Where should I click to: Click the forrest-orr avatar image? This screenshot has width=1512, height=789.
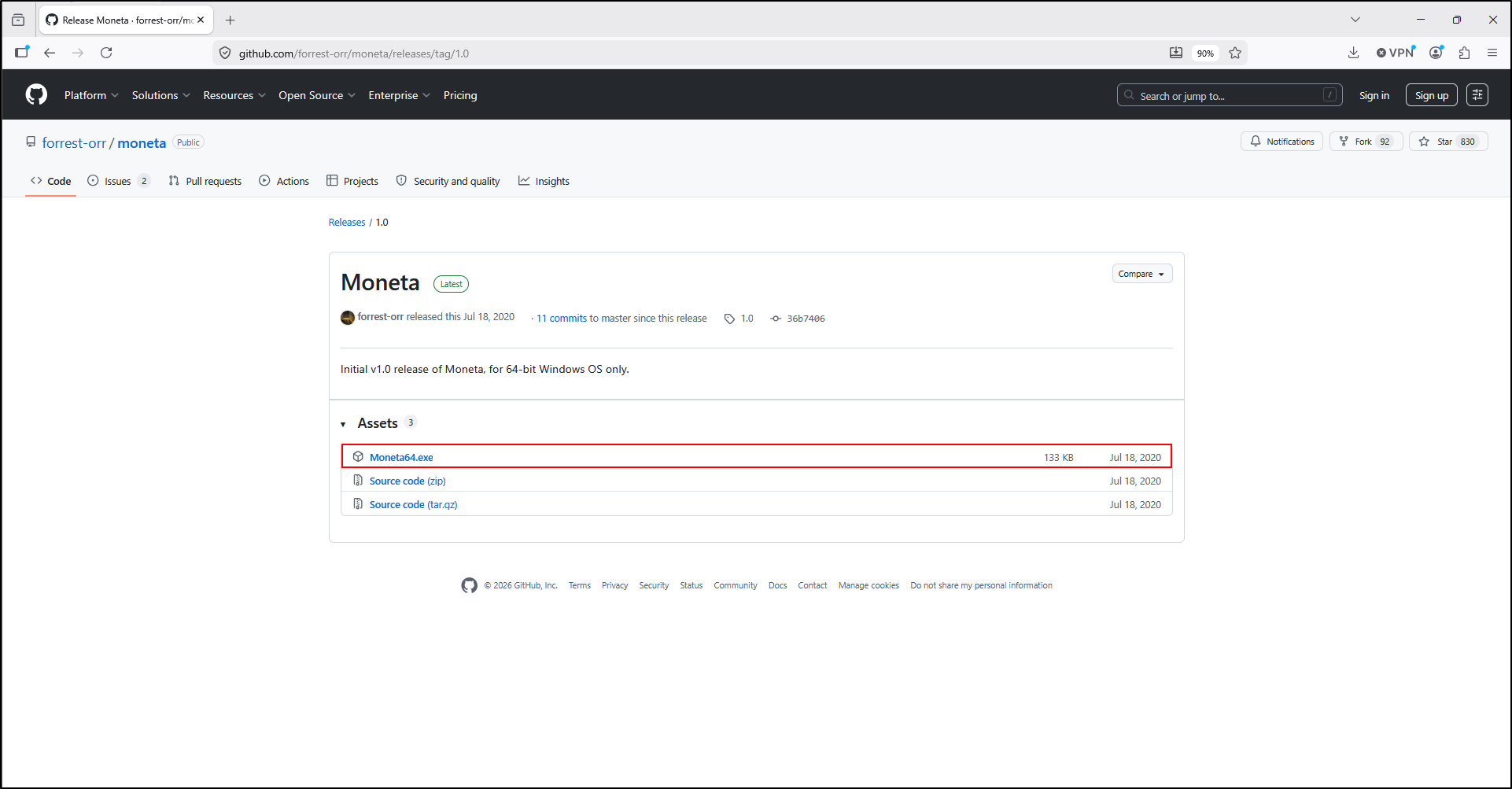pos(348,318)
